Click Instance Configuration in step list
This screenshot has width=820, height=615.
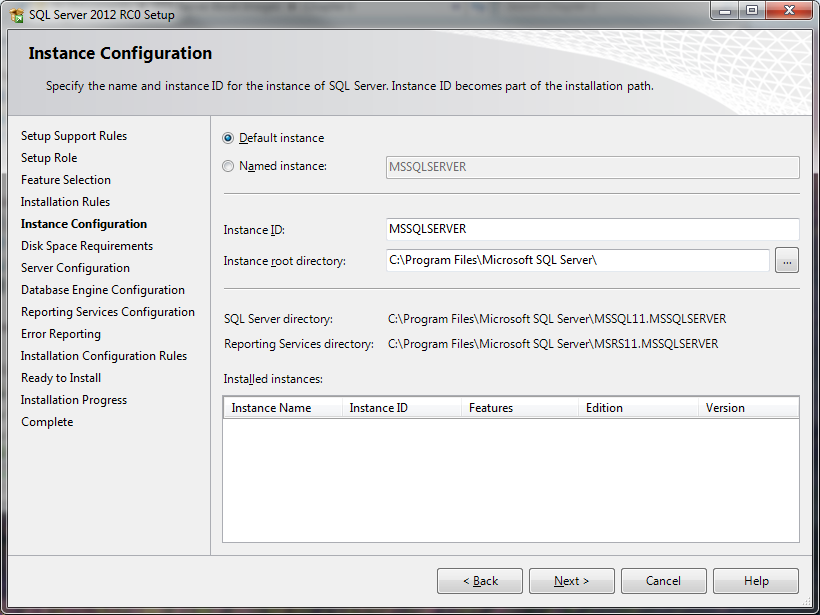[84, 224]
